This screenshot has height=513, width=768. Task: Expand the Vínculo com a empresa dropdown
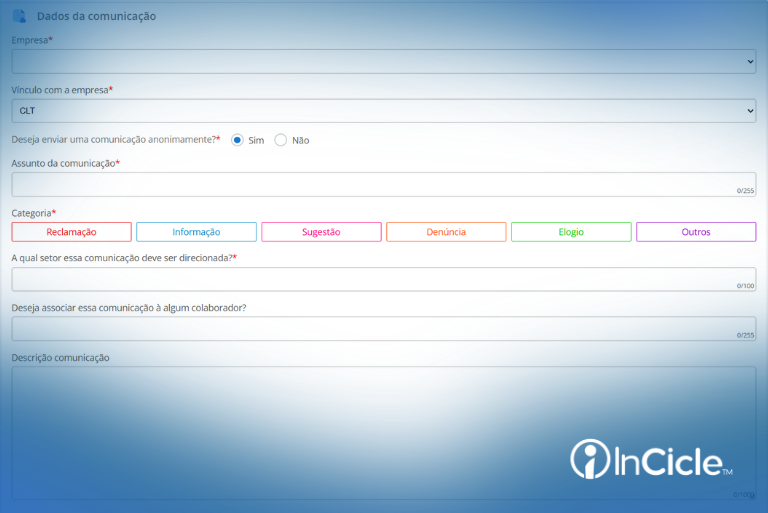383,111
